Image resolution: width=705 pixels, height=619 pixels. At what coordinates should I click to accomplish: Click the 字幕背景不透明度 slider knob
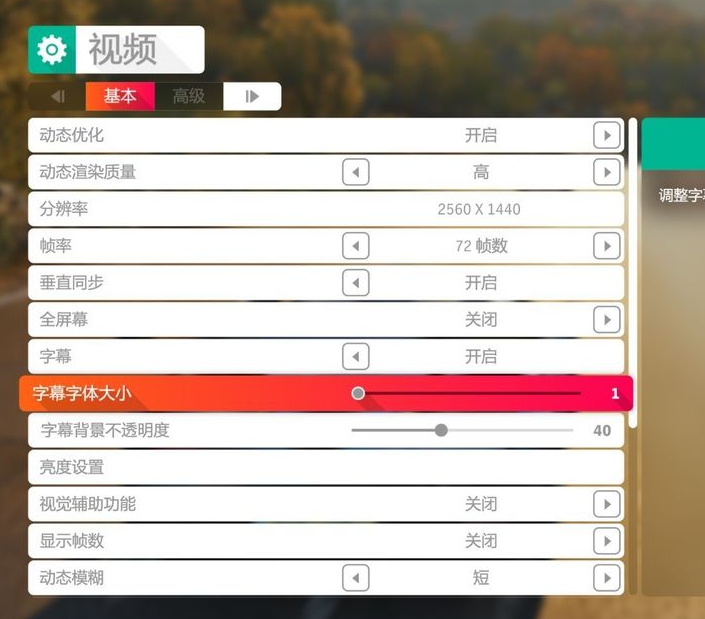point(442,430)
